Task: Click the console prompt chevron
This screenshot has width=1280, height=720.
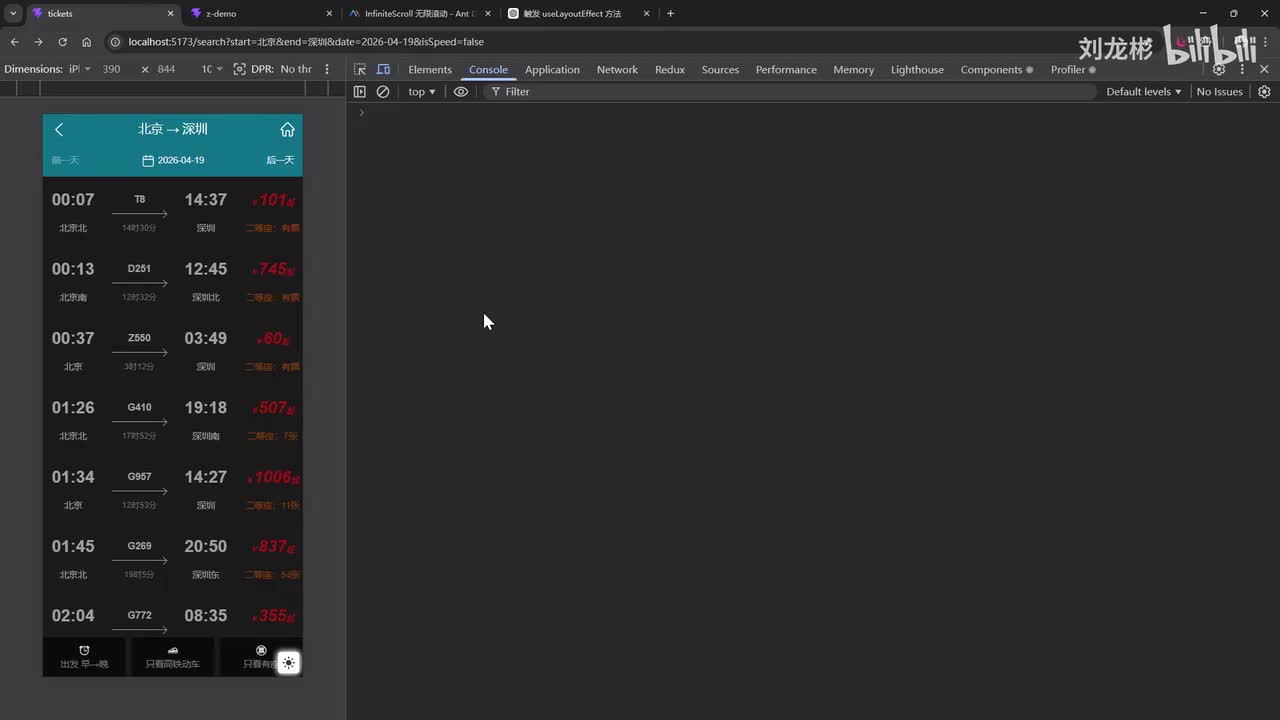Action: (x=362, y=112)
